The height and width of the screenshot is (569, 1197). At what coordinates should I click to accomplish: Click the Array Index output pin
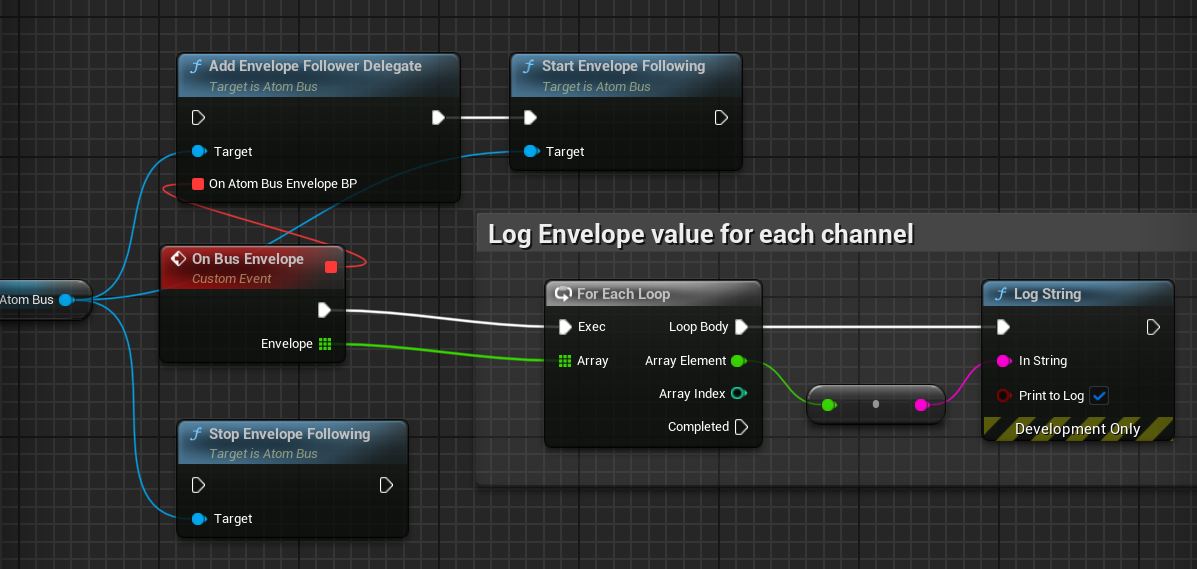[738, 394]
